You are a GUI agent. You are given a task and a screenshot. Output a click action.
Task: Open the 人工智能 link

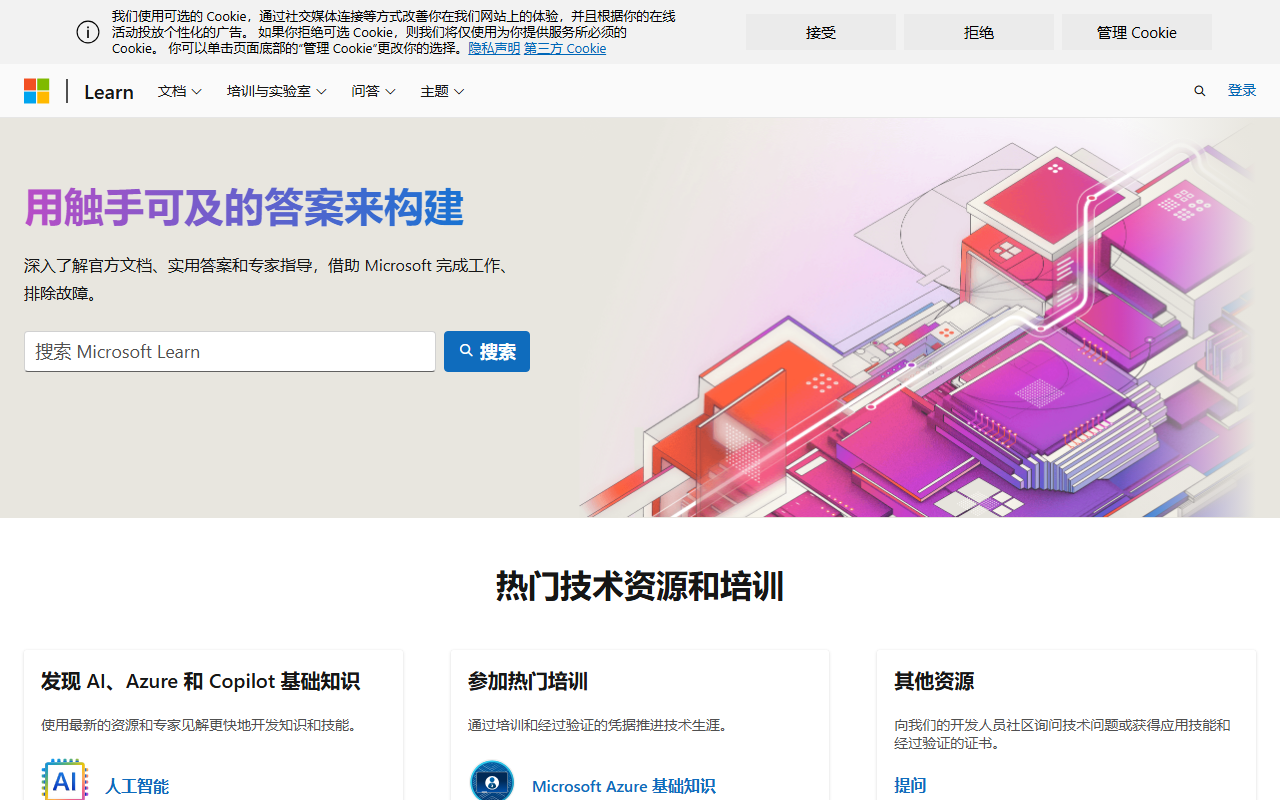(137, 786)
